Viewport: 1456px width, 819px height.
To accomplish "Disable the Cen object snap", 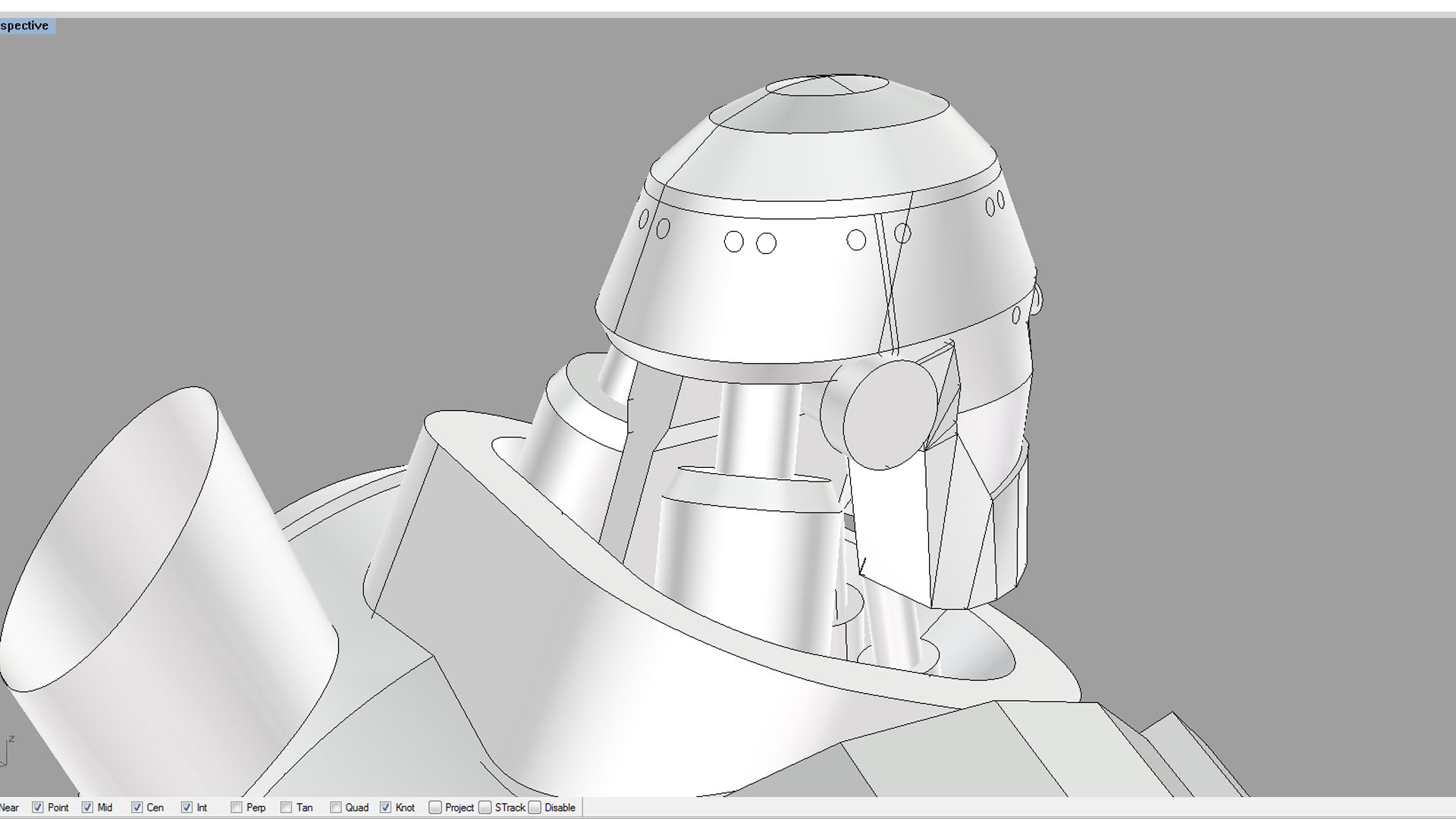I will [x=137, y=808].
